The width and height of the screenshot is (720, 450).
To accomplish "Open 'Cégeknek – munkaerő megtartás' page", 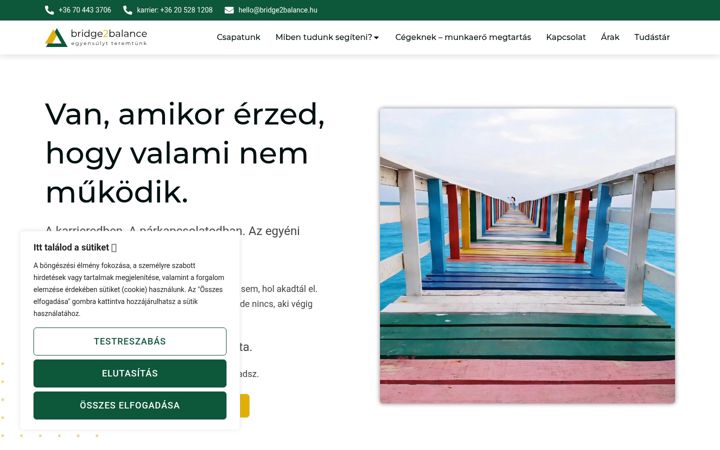I will click(463, 37).
